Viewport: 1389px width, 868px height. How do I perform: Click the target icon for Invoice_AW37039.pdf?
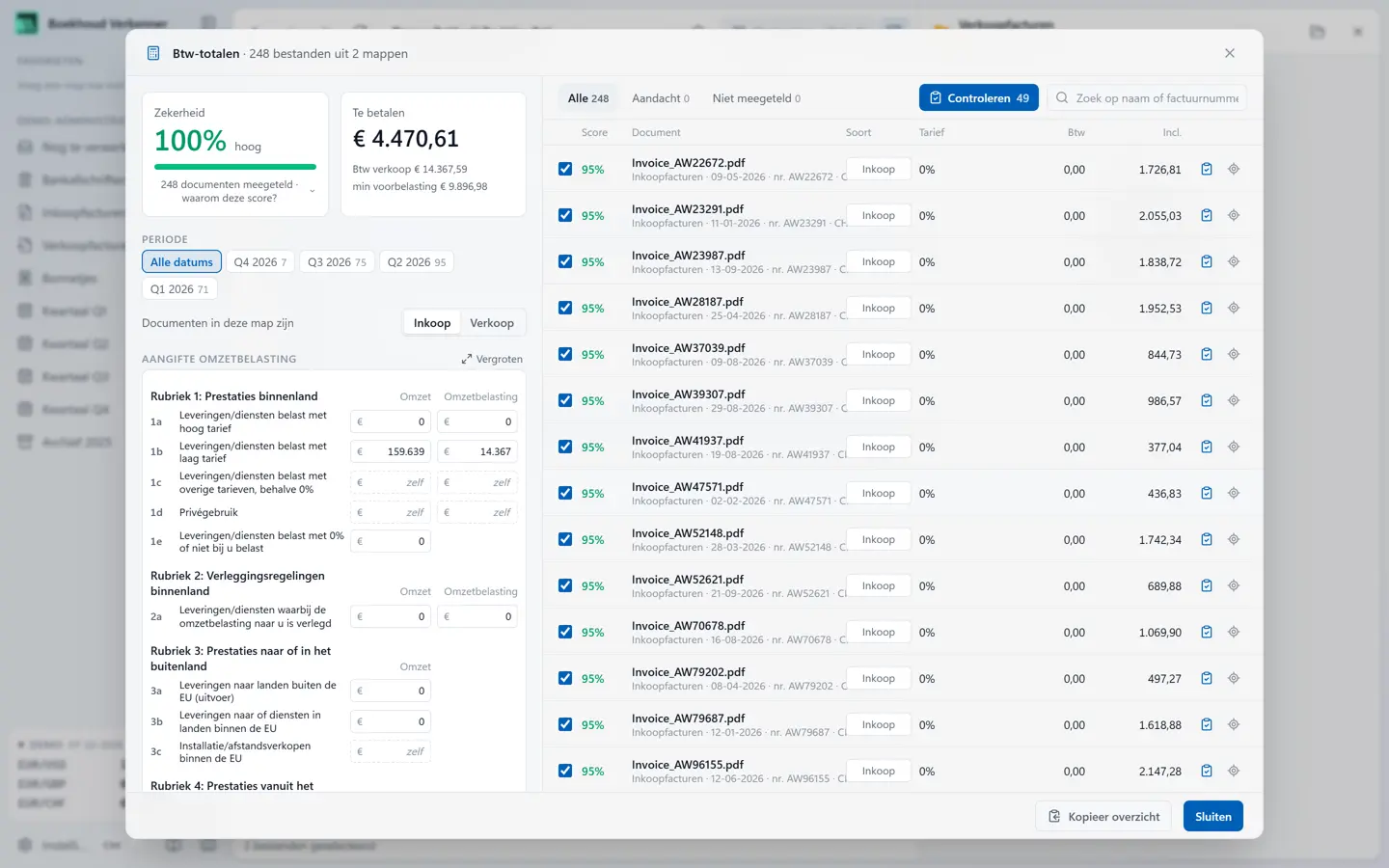[1234, 354]
